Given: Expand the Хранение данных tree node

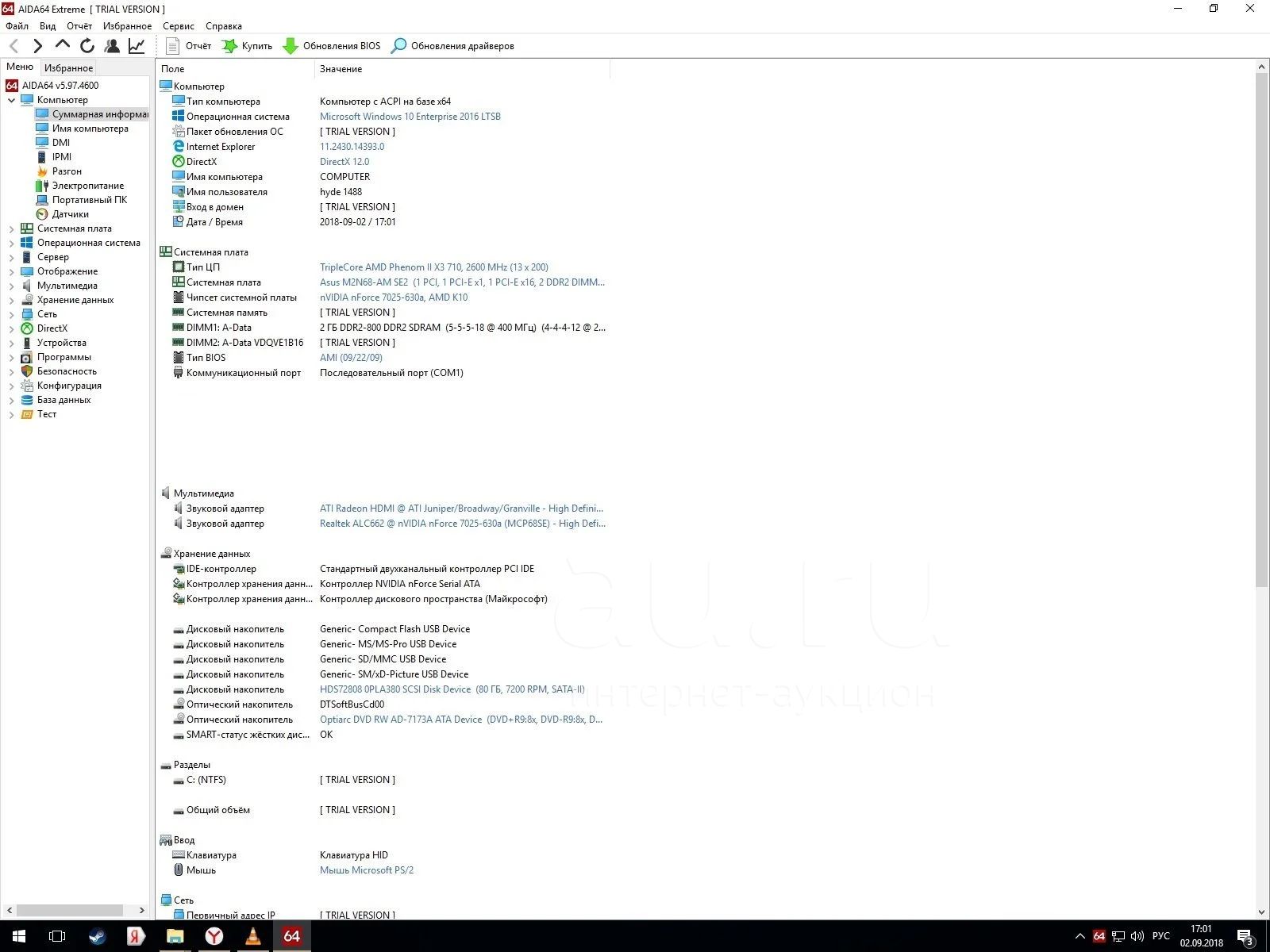Looking at the screenshot, I should point(11,300).
